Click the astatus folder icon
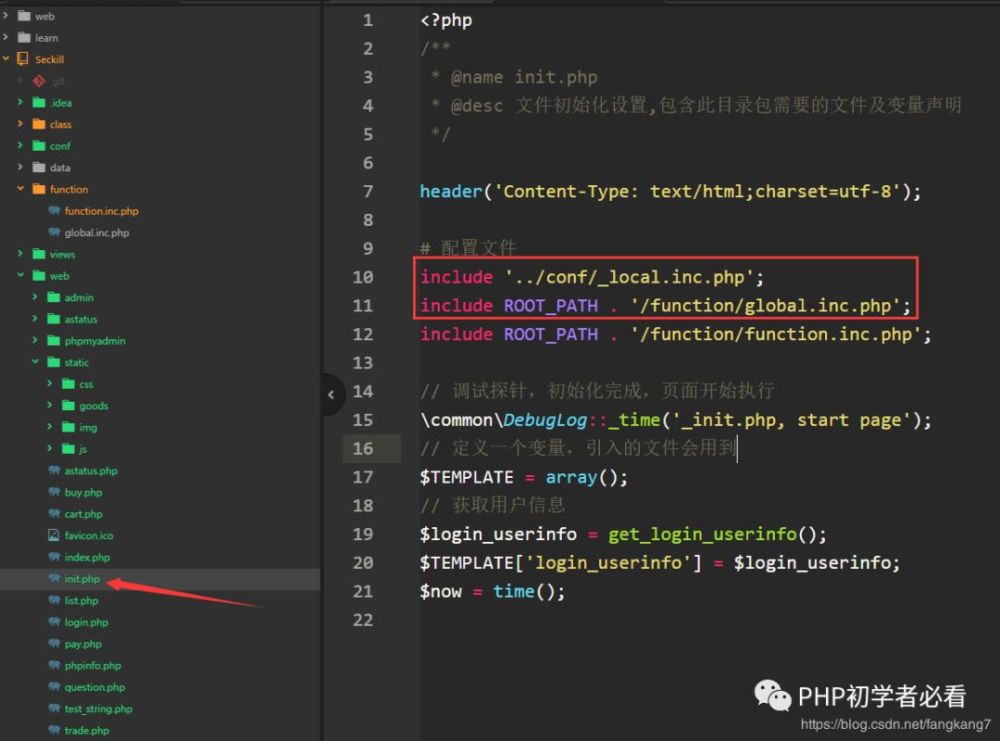 [x=54, y=319]
